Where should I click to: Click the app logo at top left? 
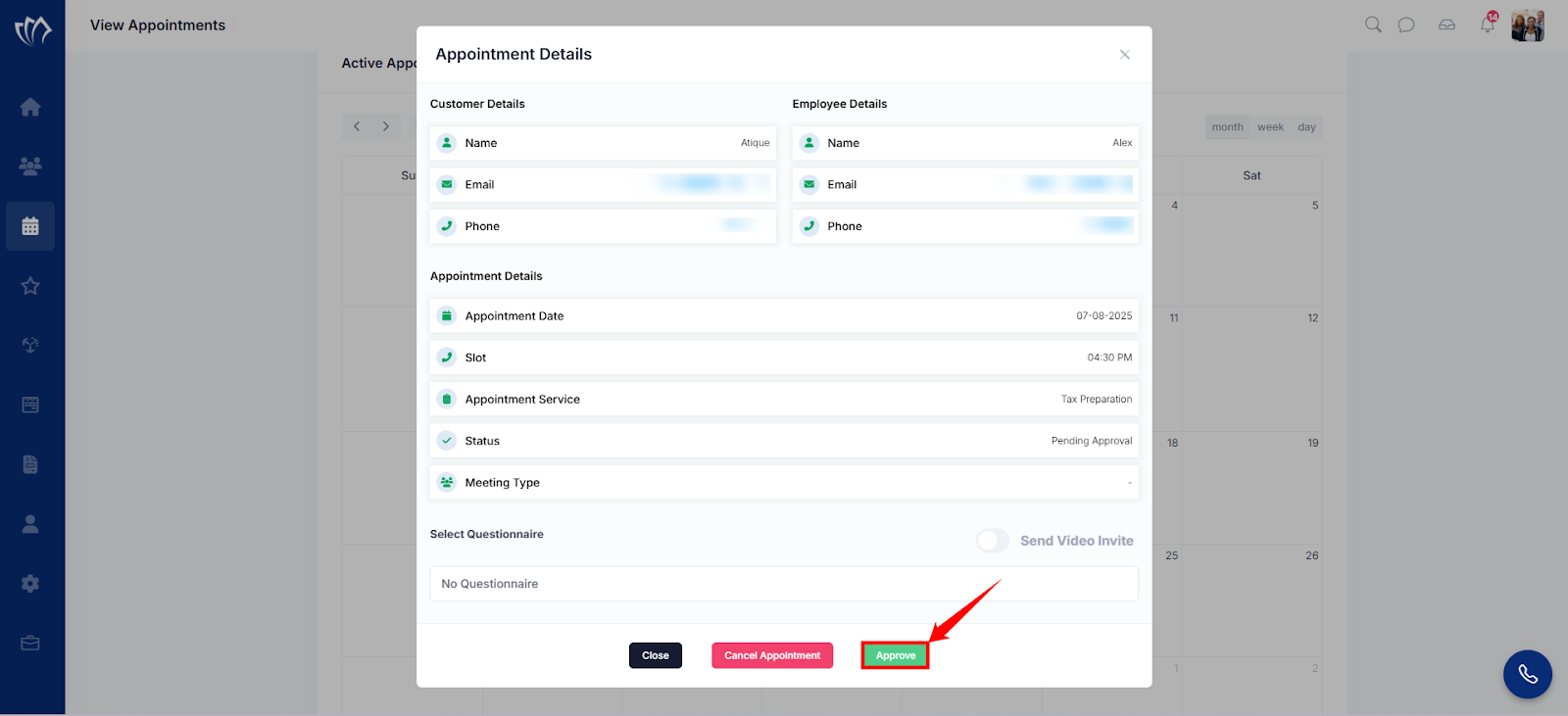[x=32, y=30]
